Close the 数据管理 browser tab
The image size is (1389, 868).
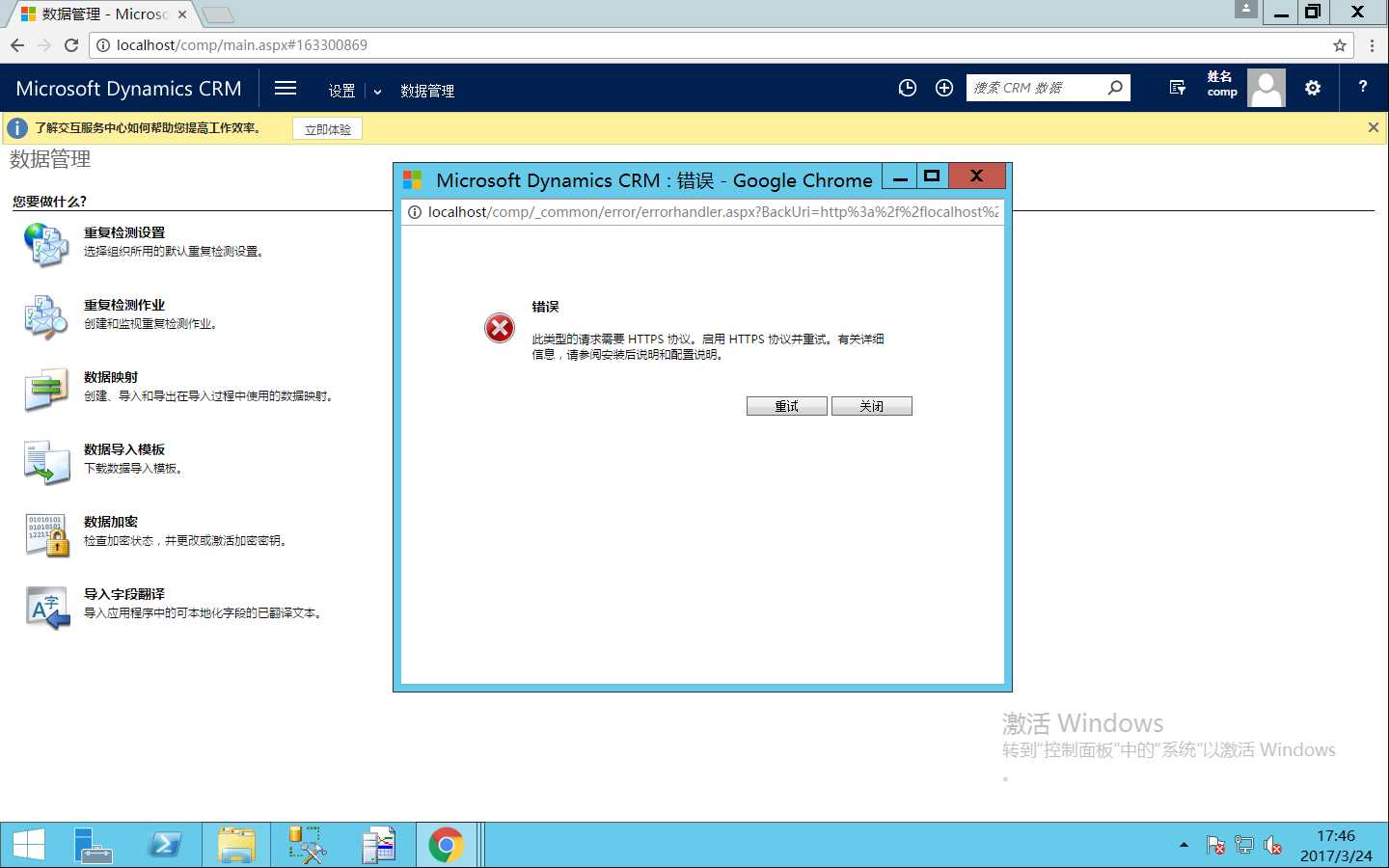click(182, 14)
